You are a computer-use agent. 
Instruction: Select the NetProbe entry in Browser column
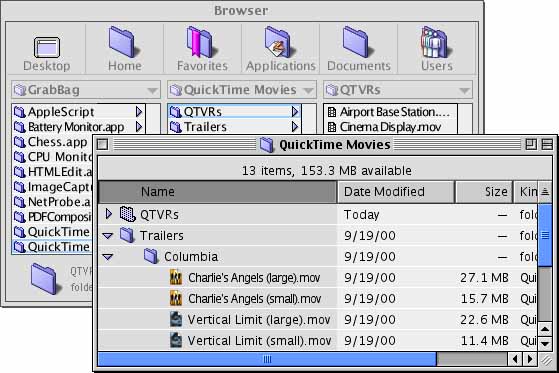click(x=52, y=202)
